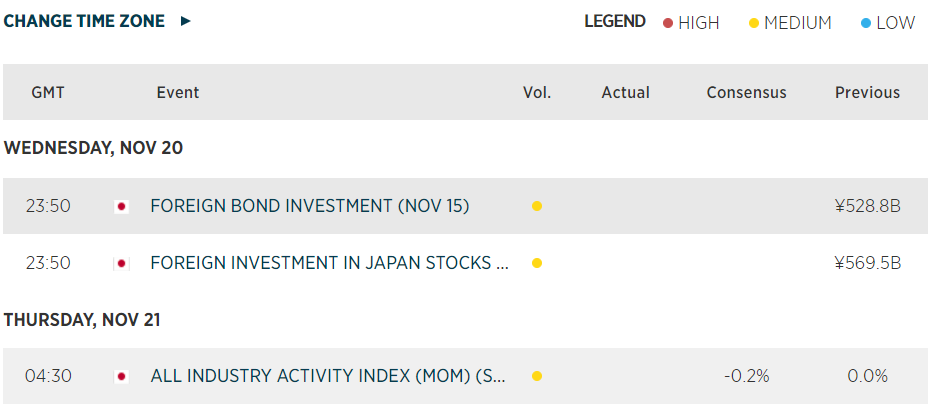The width and height of the screenshot is (931, 409).
Task: Expand the Change Time Zone arrow
Action: [186, 21]
